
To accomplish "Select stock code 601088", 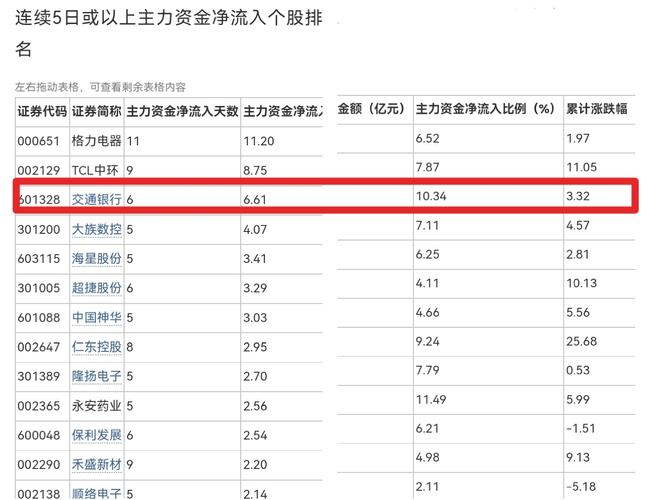I will point(39,318).
